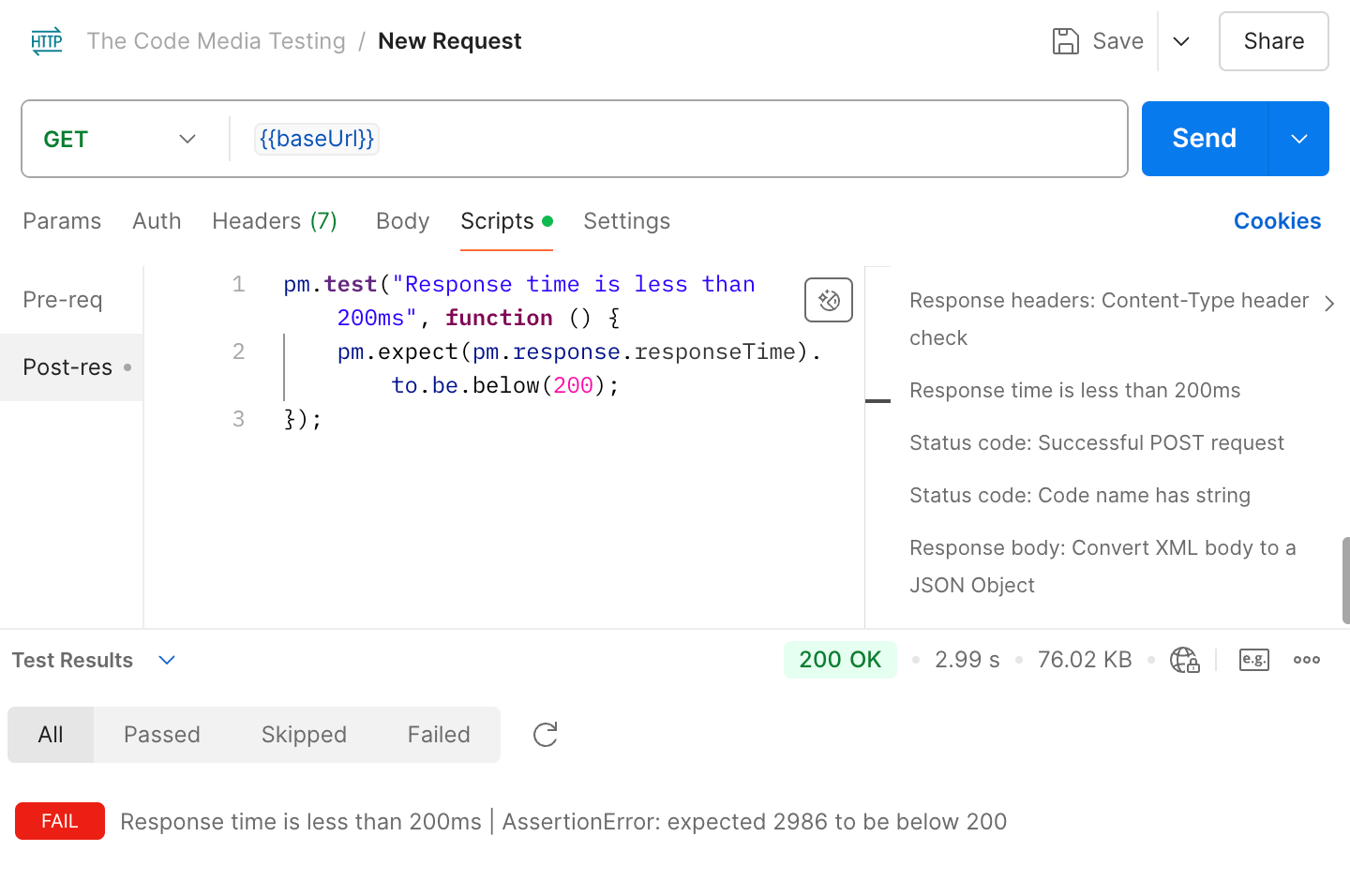Open the AI script assistant icon
Image resolution: width=1350 pixels, height=896 pixels.
point(828,300)
